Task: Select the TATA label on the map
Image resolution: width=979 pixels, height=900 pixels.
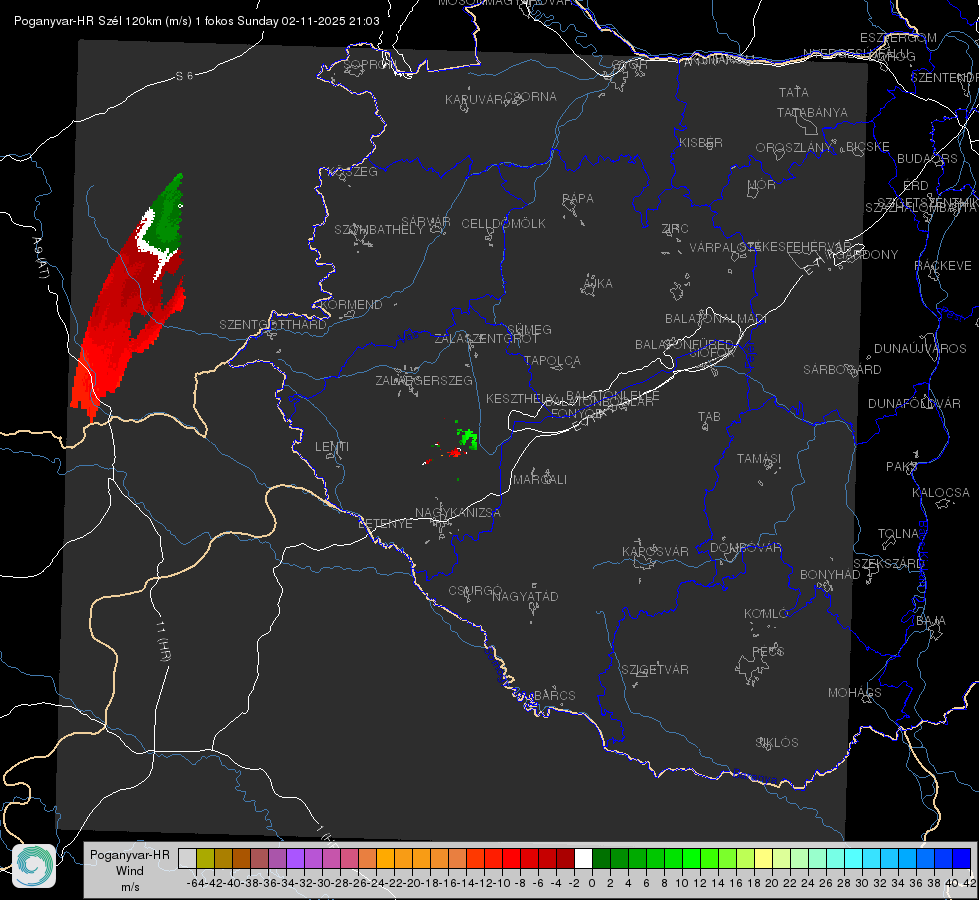Action: 794,92
